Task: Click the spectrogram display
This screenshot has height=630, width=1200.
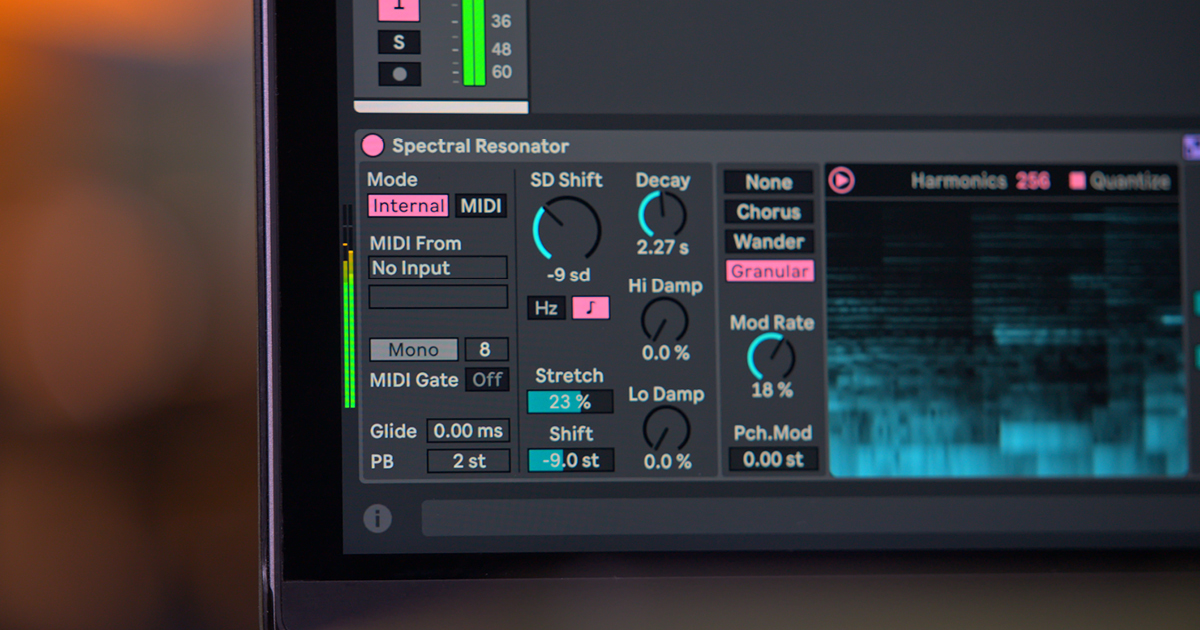Action: (1006, 338)
